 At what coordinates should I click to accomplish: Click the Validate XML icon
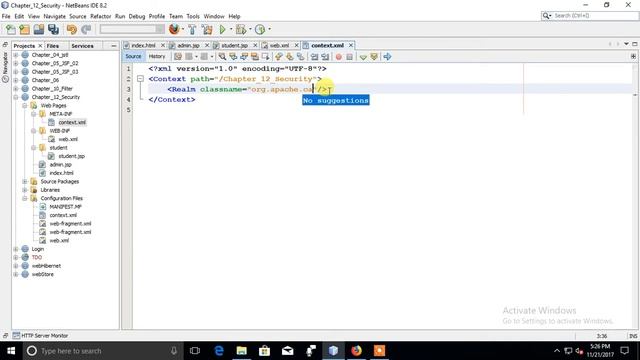[374, 57]
